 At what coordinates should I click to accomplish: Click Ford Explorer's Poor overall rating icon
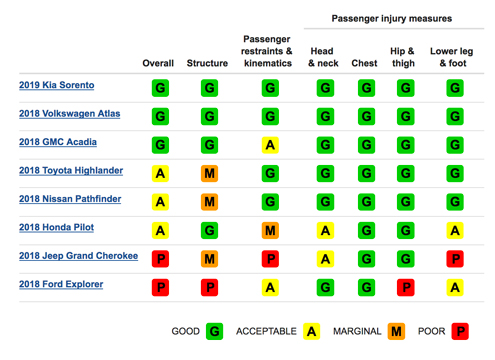point(160,288)
